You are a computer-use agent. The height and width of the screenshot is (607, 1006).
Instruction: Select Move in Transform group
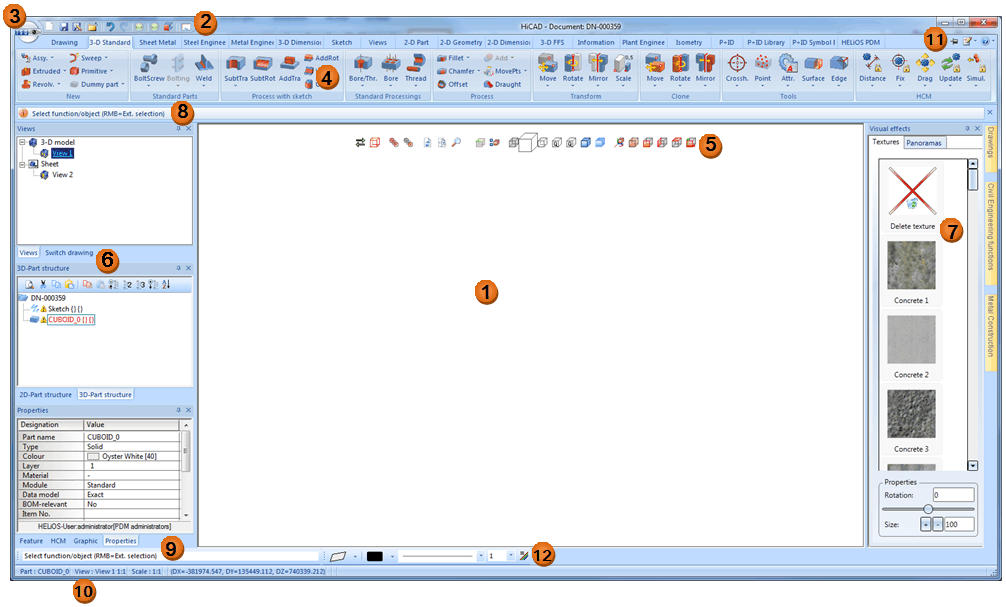(547, 68)
